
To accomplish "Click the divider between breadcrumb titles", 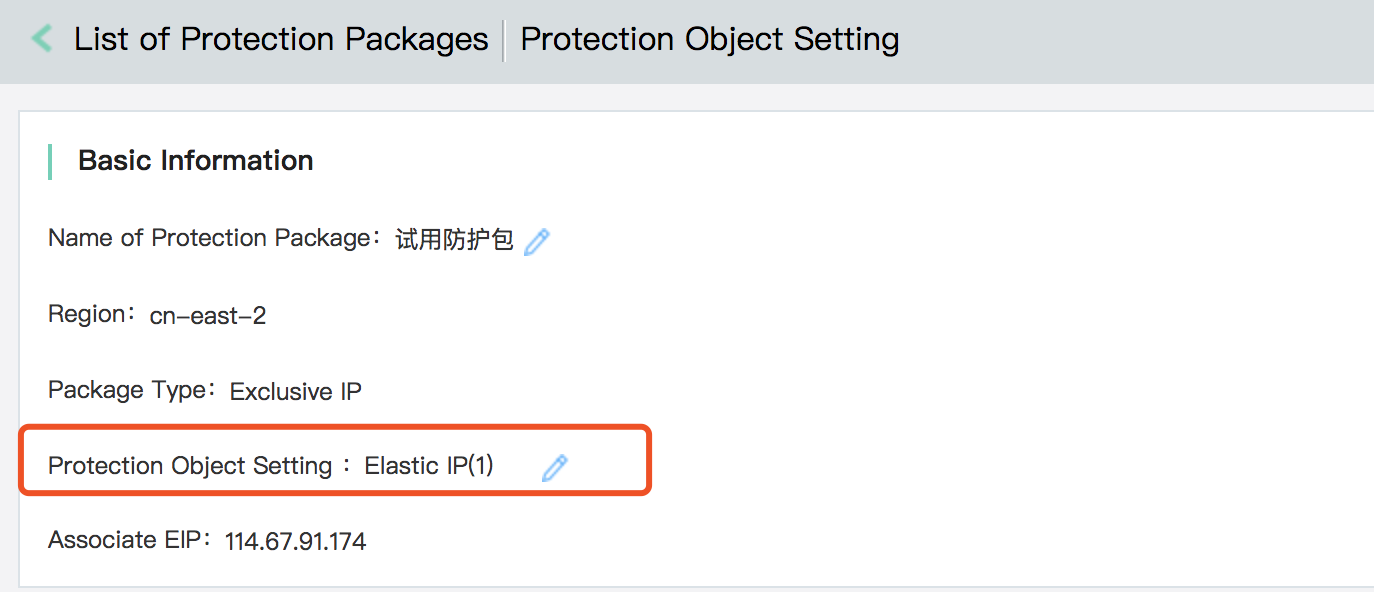I will pyautogui.click(x=504, y=40).
